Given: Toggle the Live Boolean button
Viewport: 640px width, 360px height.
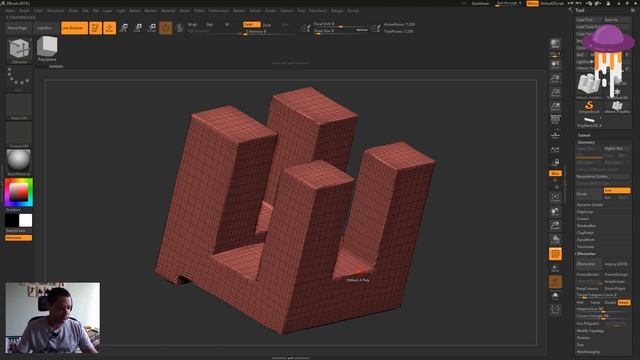Looking at the screenshot, I should pyautogui.click(x=74, y=28).
